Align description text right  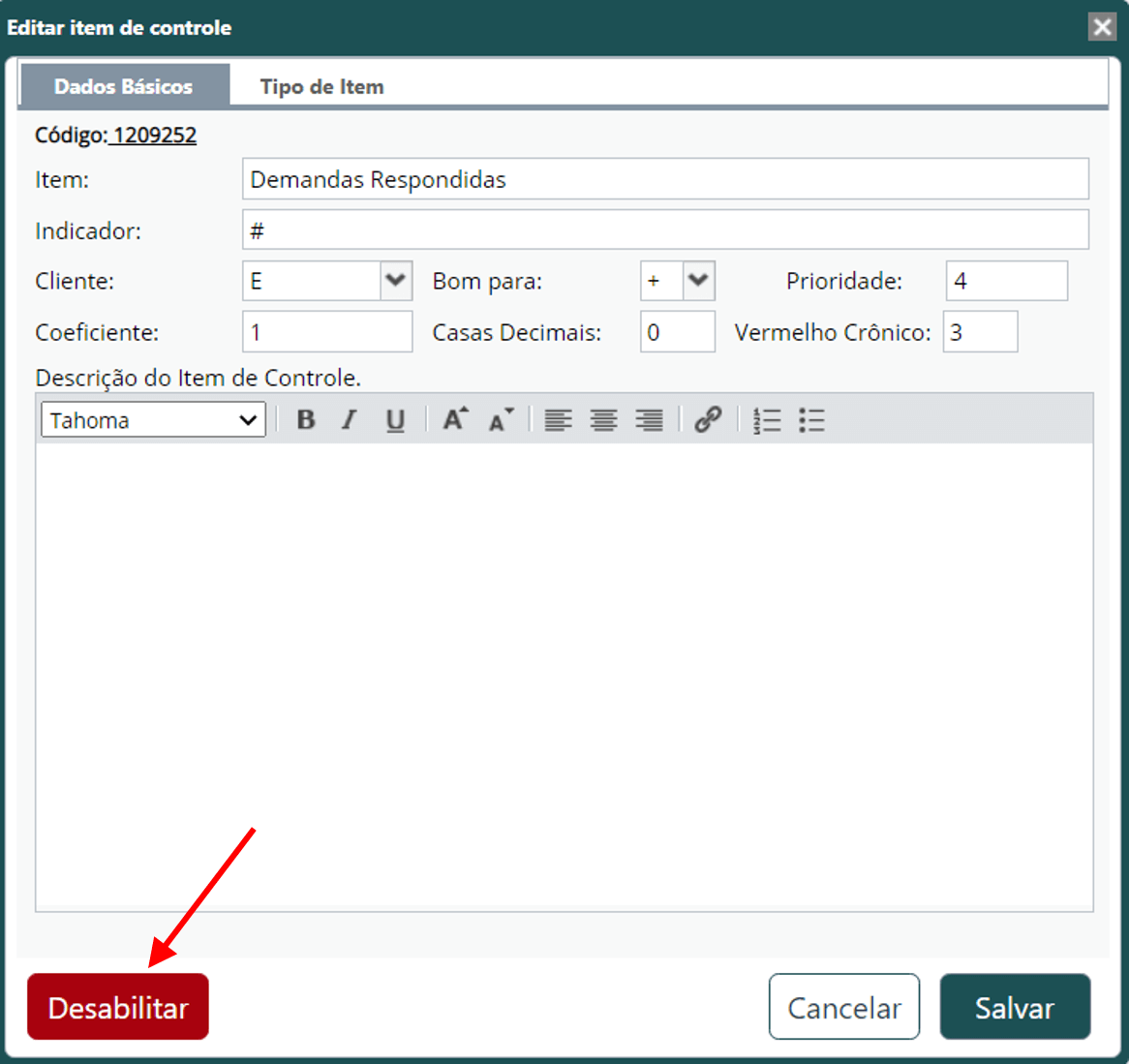[x=649, y=420]
